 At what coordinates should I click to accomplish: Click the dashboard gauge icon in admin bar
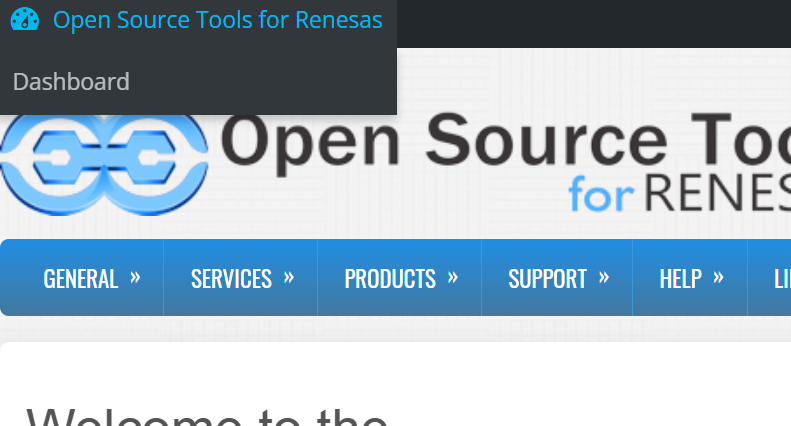tap(23, 20)
